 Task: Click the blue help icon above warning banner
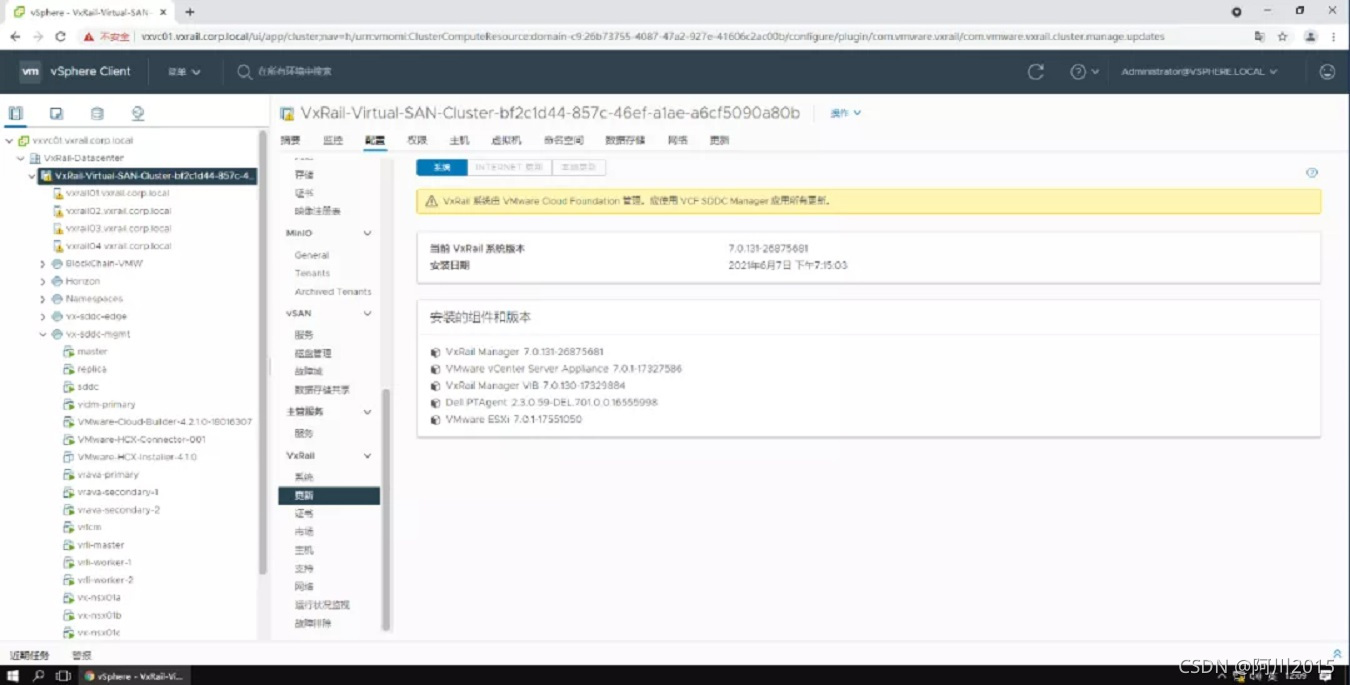click(x=1312, y=173)
